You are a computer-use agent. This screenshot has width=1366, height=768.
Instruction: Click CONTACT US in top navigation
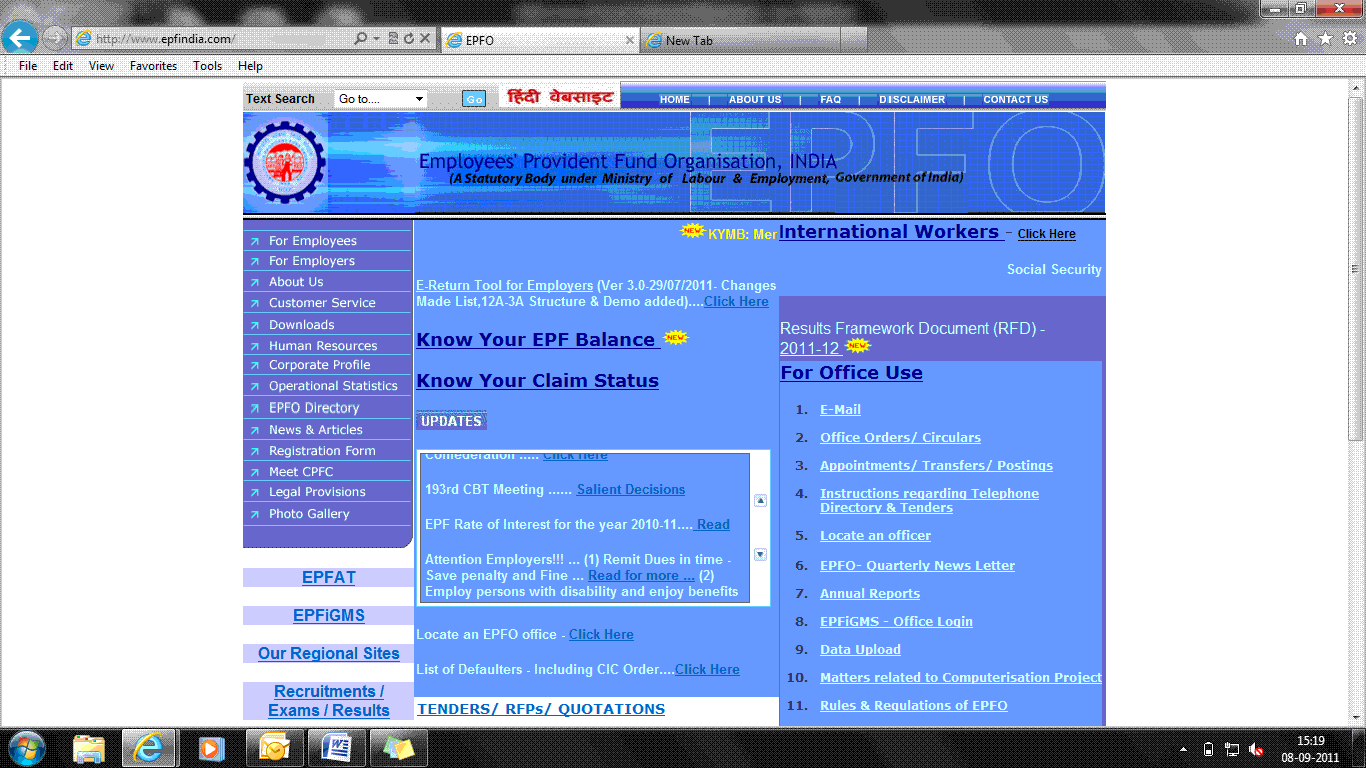coord(1016,100)
